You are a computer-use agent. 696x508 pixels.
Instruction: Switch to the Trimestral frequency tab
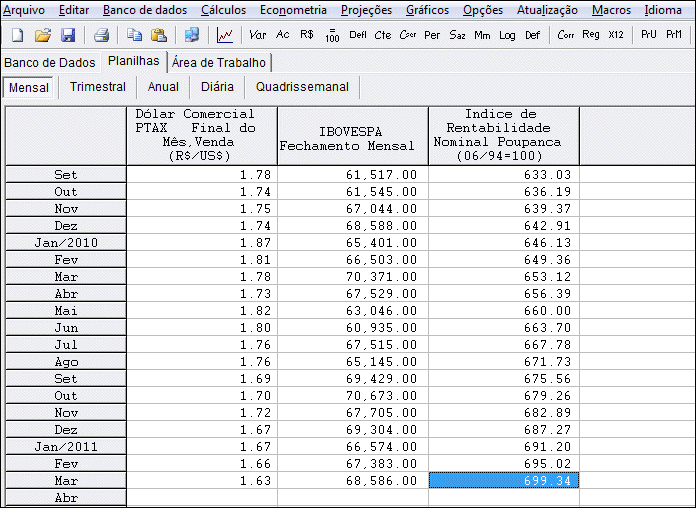(98, 87)
